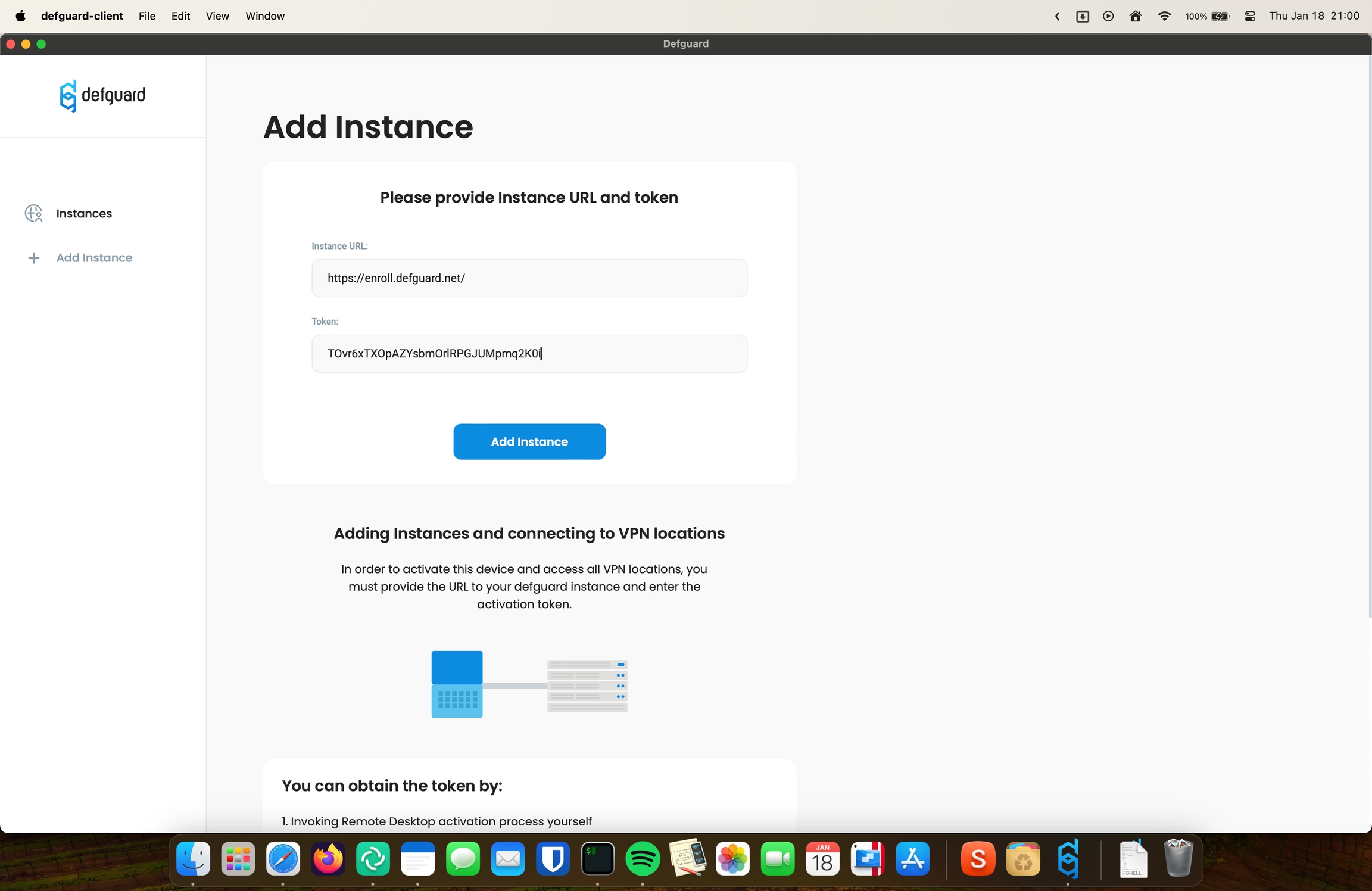Open Control Center in menu bar

[1250, 16]
